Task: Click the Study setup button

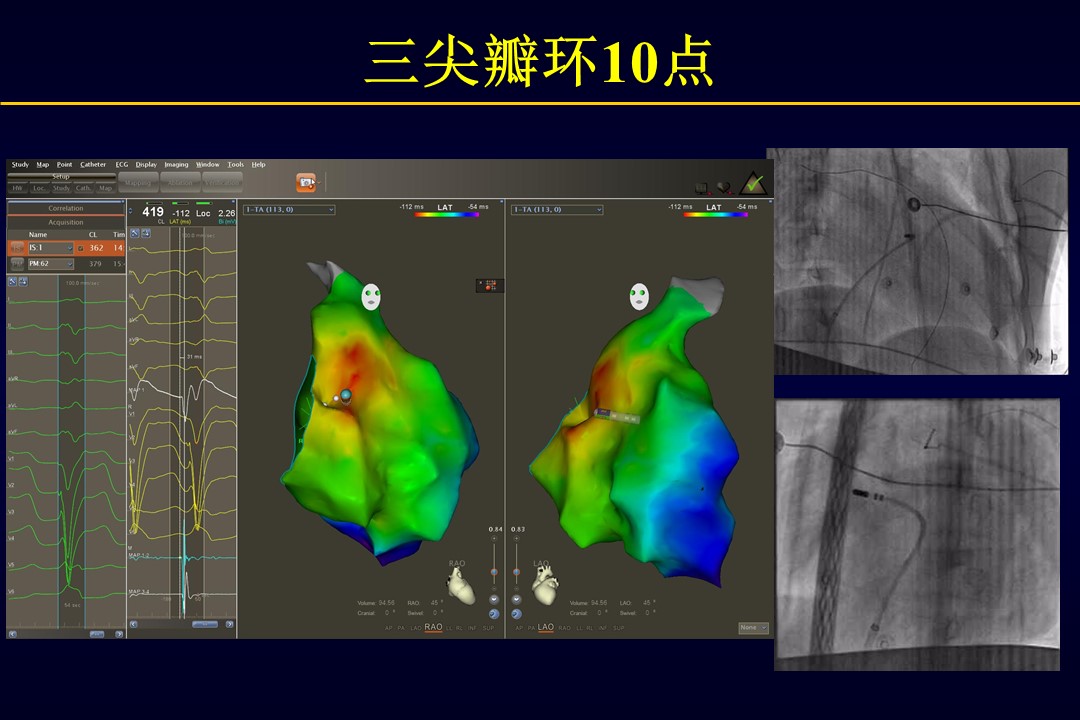Action: [61, 188]
